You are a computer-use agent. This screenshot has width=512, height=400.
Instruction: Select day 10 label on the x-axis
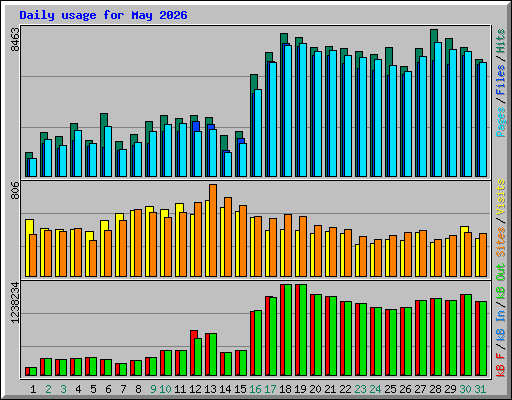click(x=165, y=389)
